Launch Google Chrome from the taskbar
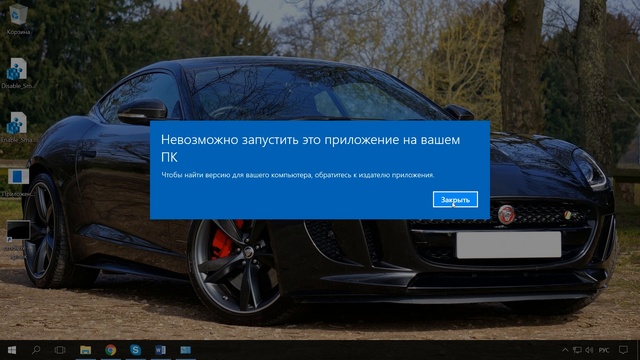Screen dimensions: 640x360 coord(110,350)
